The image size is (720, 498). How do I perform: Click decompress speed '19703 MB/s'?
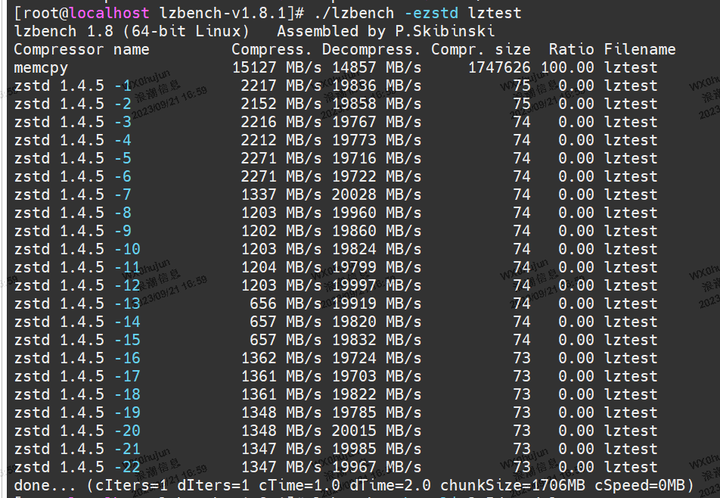click(377, 377)
